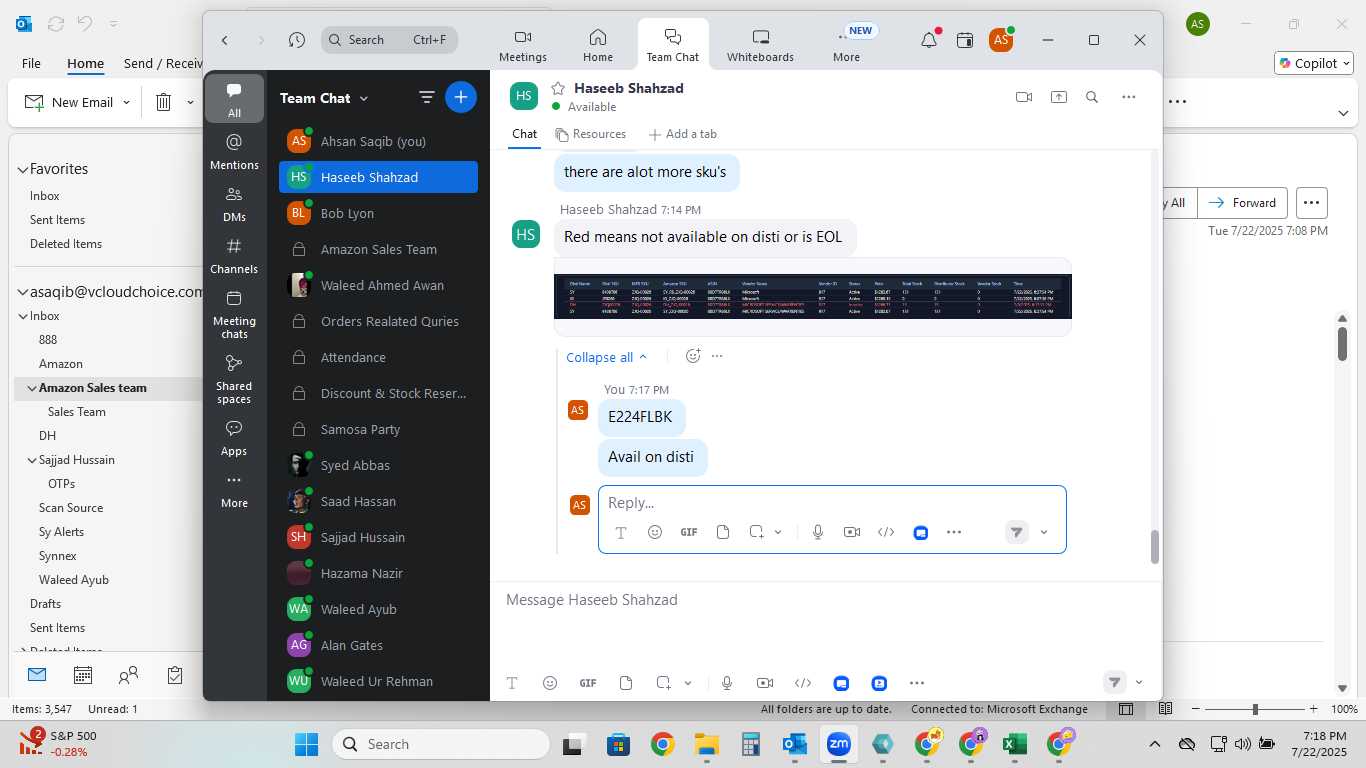Screen dimensions: 1366x768
Task: Send the reply message
Action: [1017, 532]
